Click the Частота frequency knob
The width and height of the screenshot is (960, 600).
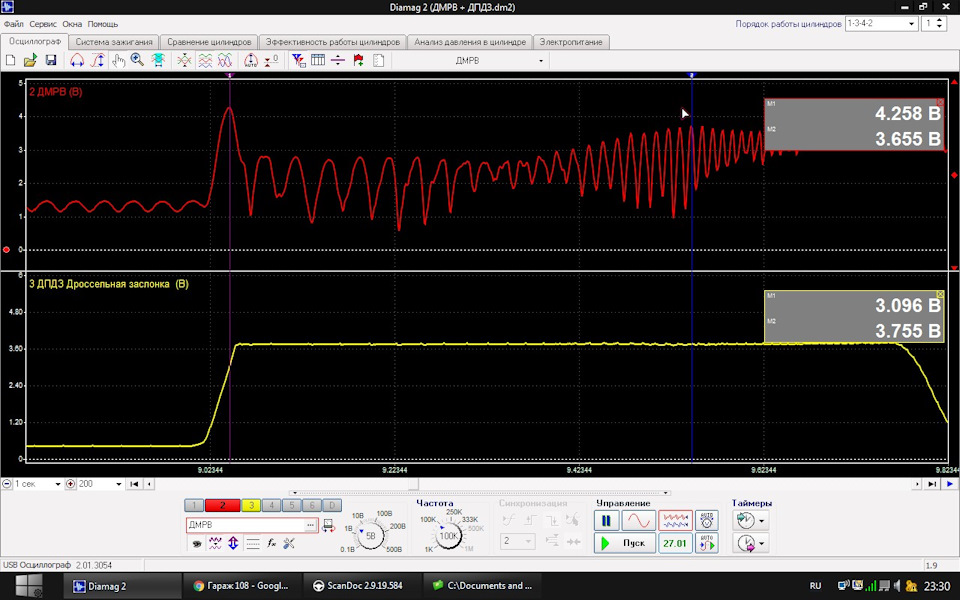coord(449,535)
